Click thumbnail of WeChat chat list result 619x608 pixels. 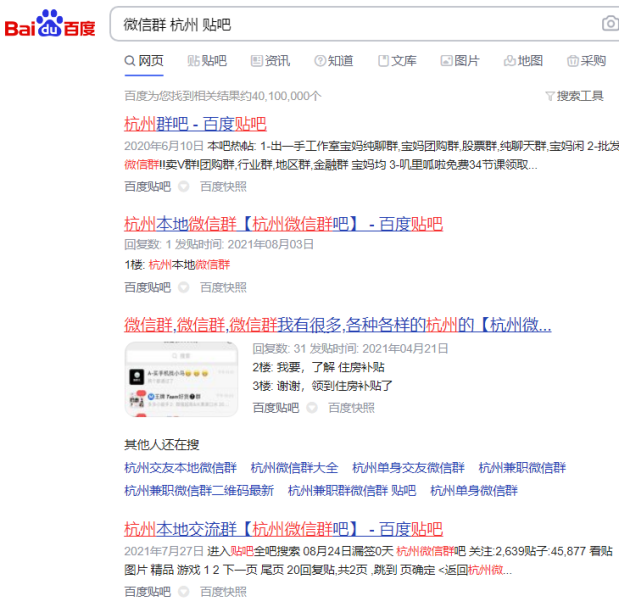[181, 379]
